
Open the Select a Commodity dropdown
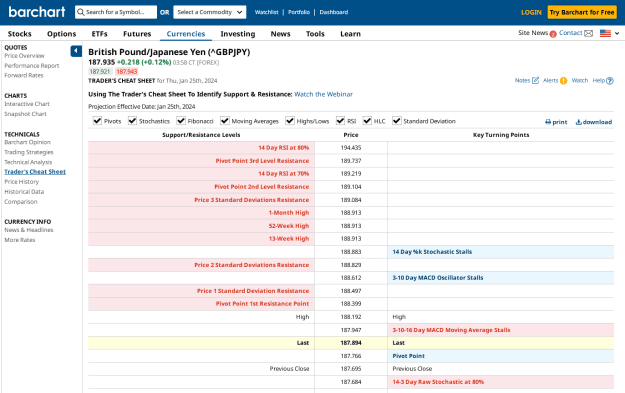point(210,12)
